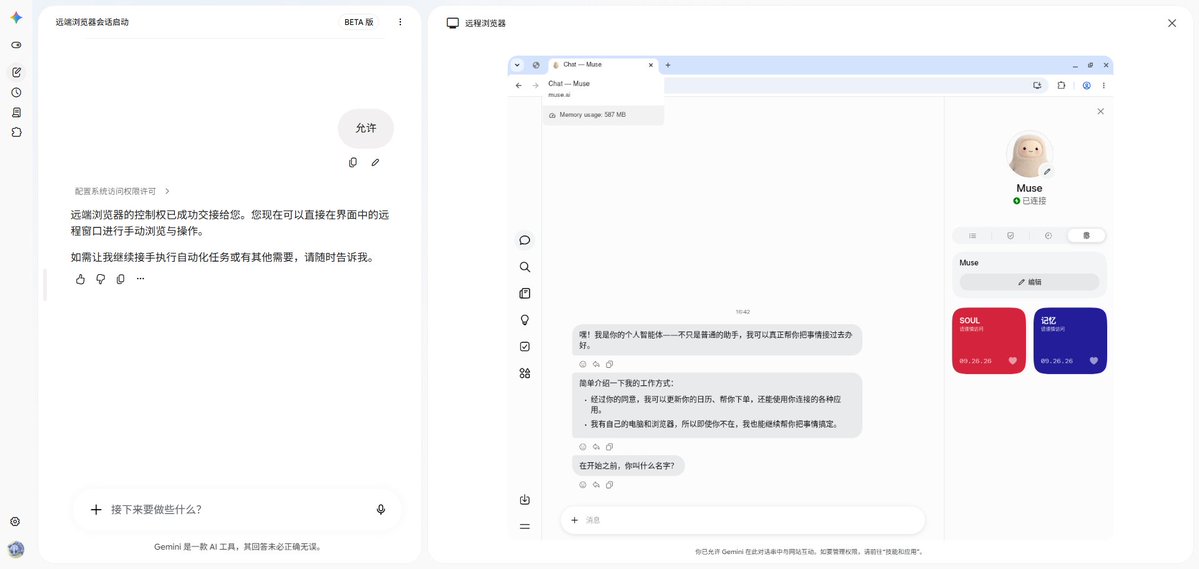1199x569 pixels.
Task: Copy the 允许 message
Action: [x=353, y=162]
